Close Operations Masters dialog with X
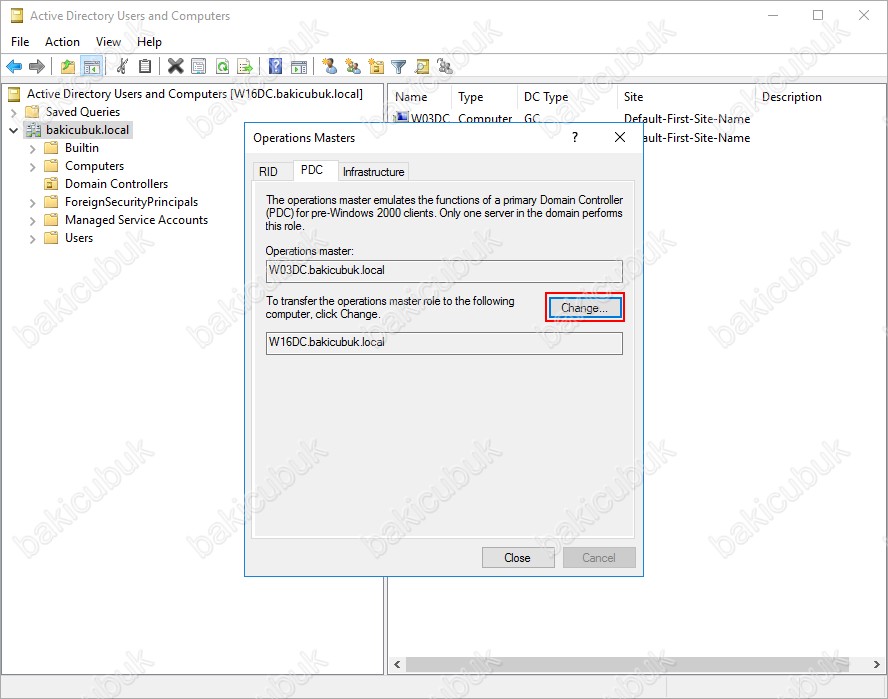Screen dimensions: 888x699 620,137
